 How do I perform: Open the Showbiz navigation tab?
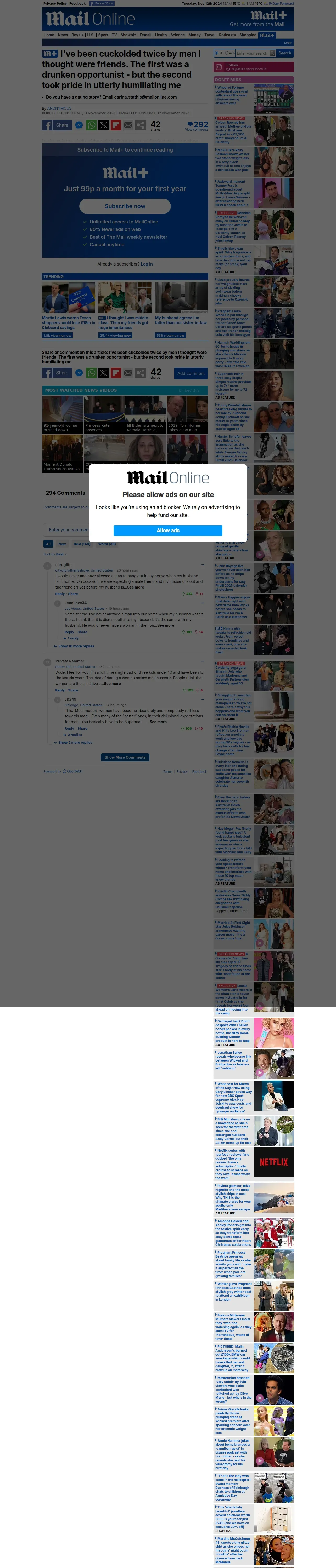(x=128, y=35)
